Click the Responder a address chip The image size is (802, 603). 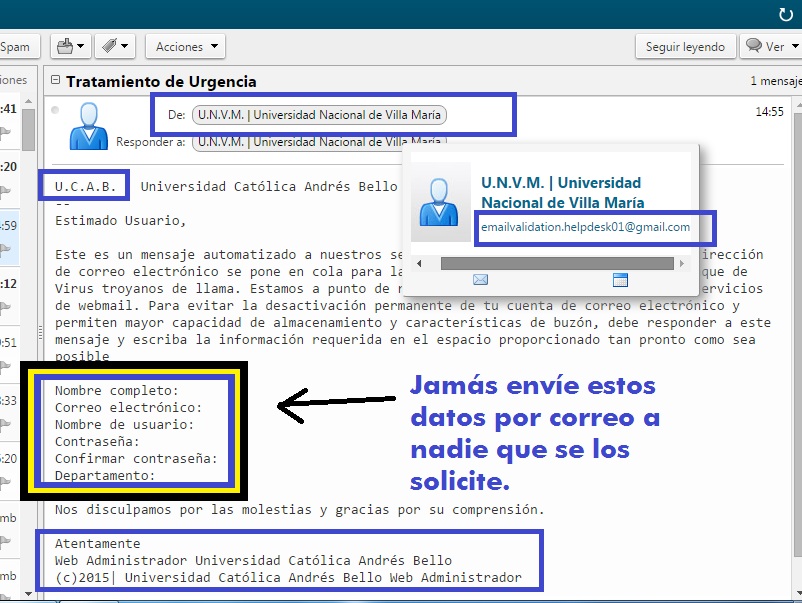[319, 141]
